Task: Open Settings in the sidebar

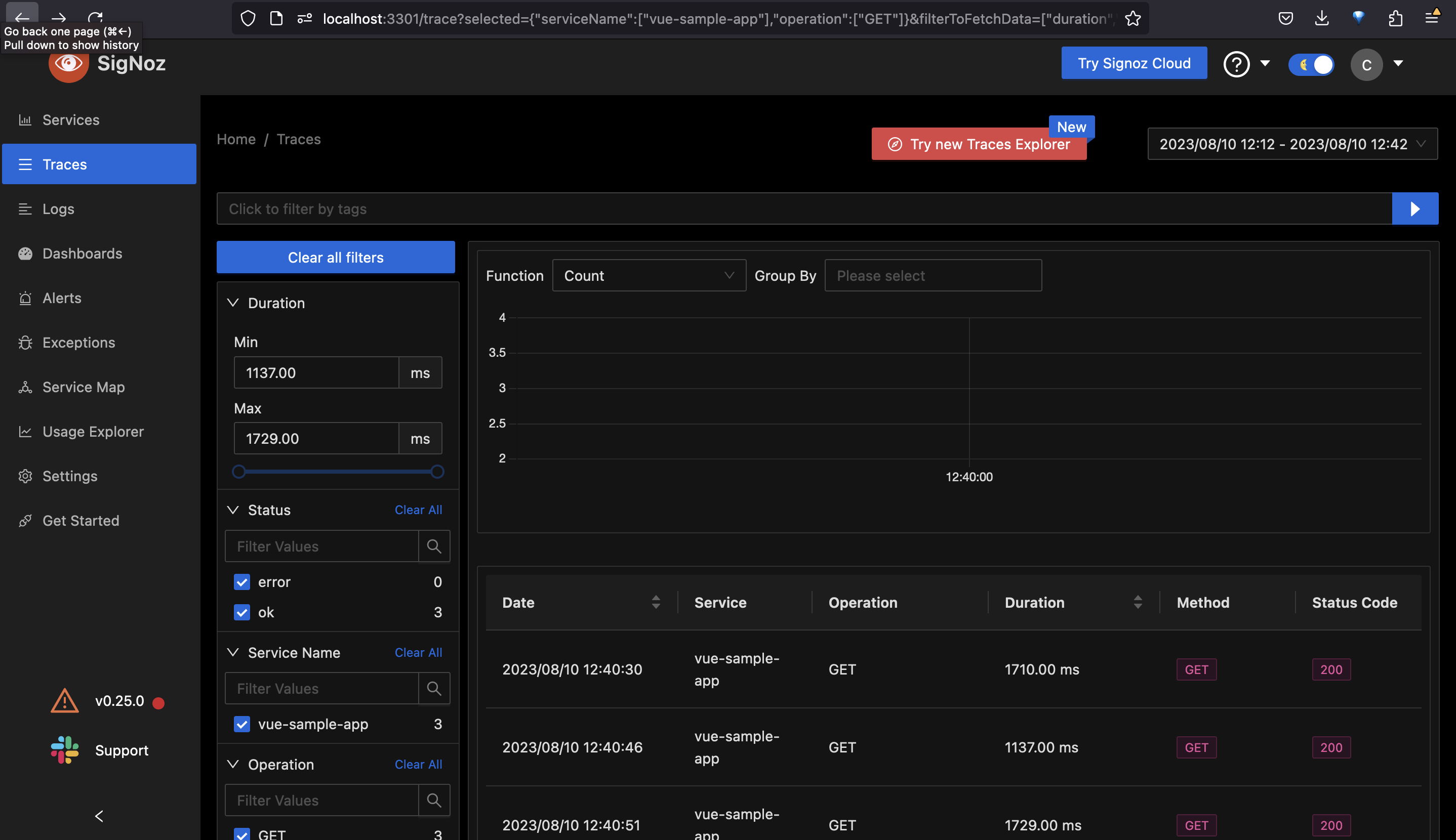Action: coord(99,475)
